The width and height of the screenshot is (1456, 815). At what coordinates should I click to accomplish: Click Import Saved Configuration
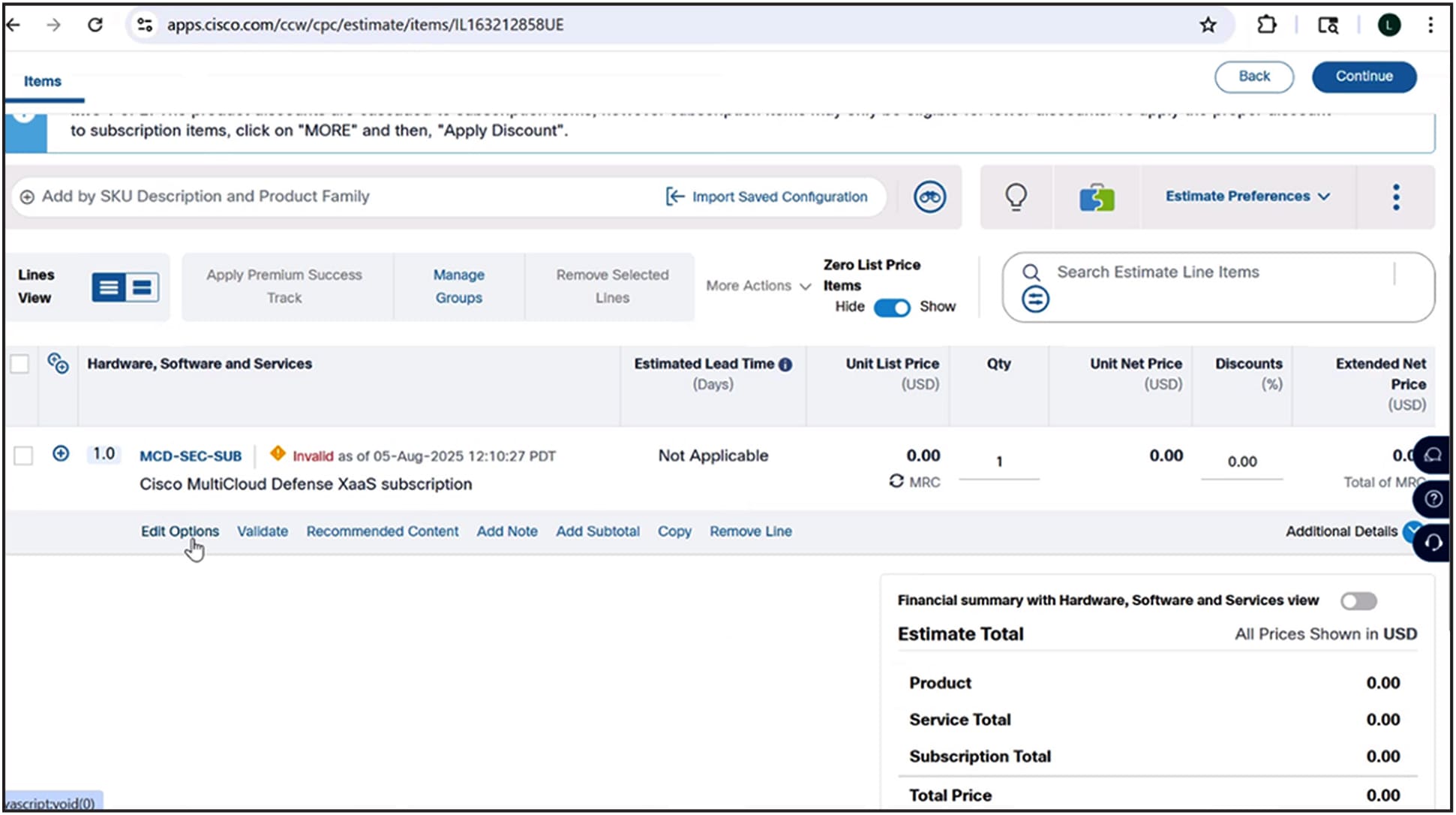pyautogui.click(x=767, y=197)
